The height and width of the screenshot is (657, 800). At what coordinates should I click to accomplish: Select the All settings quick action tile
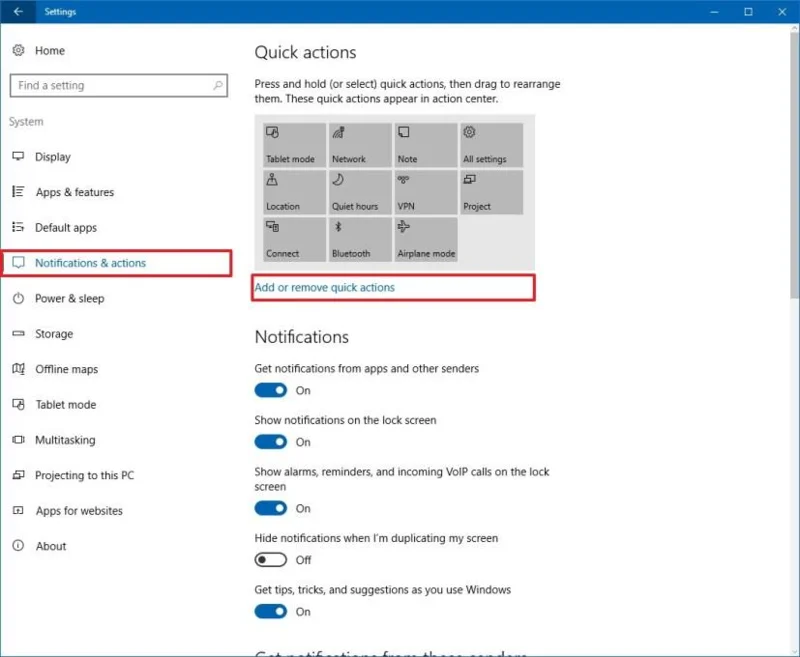pos(491,145)
